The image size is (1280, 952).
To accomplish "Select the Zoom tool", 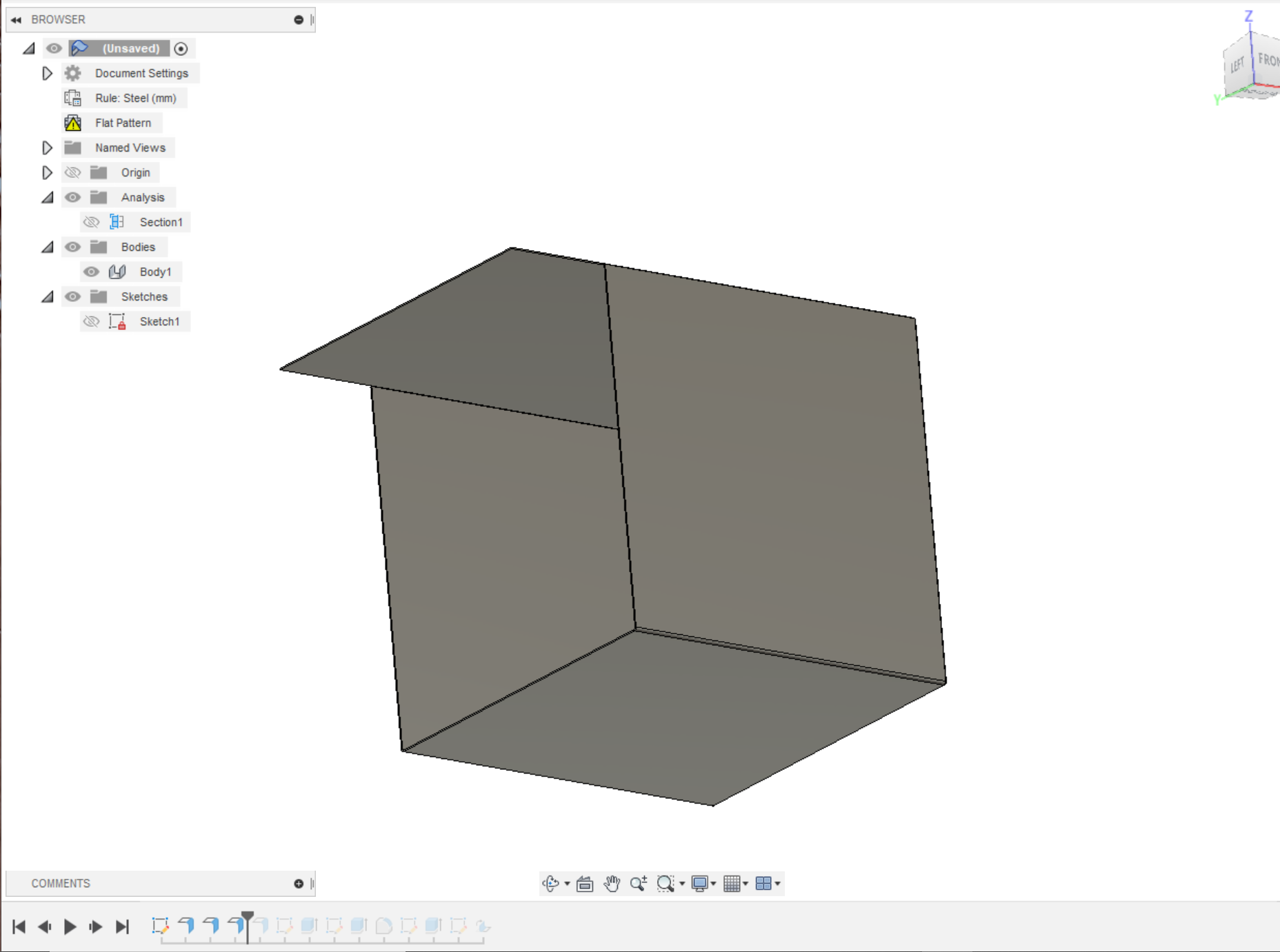I will pos(639,883).
